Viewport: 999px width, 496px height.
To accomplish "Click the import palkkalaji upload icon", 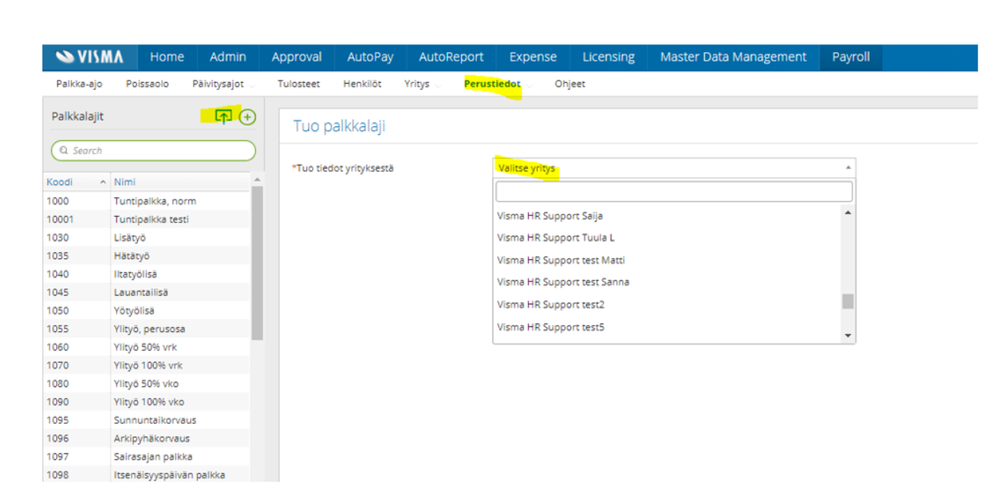I will pos(223,117).
